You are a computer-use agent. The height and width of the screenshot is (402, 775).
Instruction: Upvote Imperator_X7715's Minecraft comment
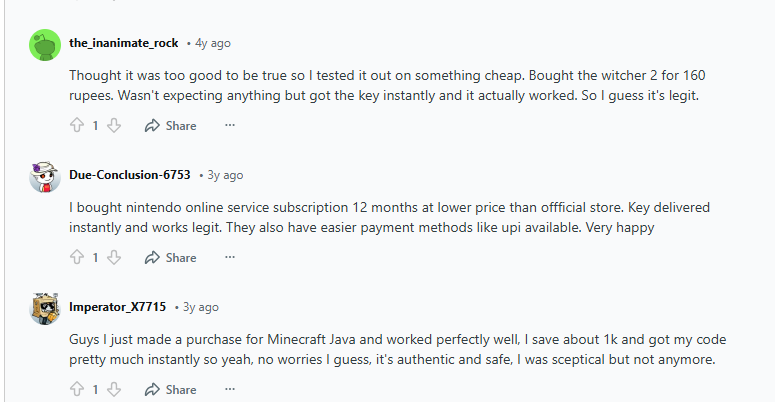pos(77,389)
